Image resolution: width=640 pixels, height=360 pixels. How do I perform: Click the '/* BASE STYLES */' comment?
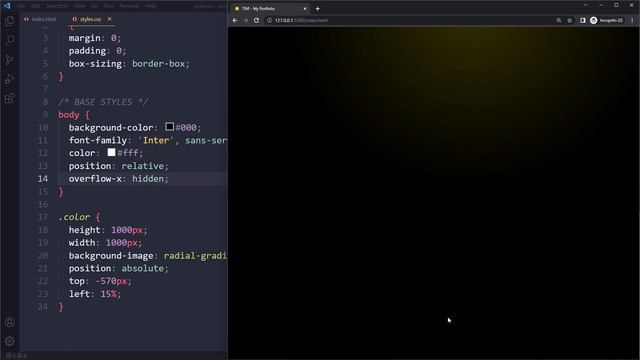tap(103, 102)
